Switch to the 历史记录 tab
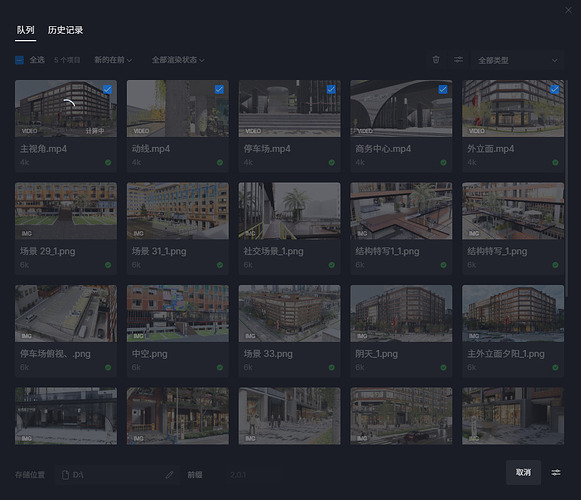 pos(65,30)
